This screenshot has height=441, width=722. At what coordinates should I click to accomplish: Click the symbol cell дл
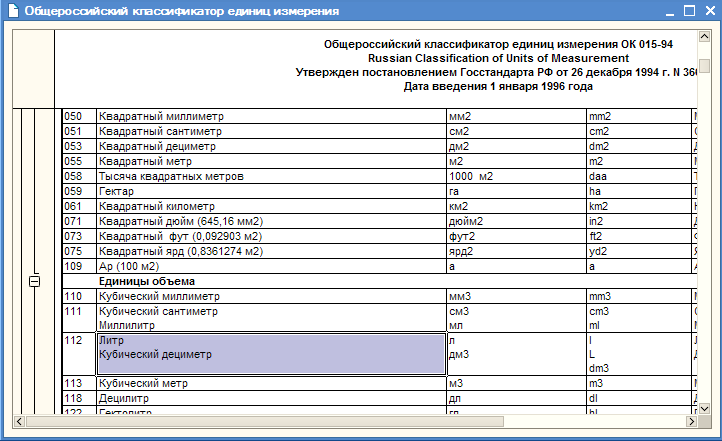pos(516,398)
